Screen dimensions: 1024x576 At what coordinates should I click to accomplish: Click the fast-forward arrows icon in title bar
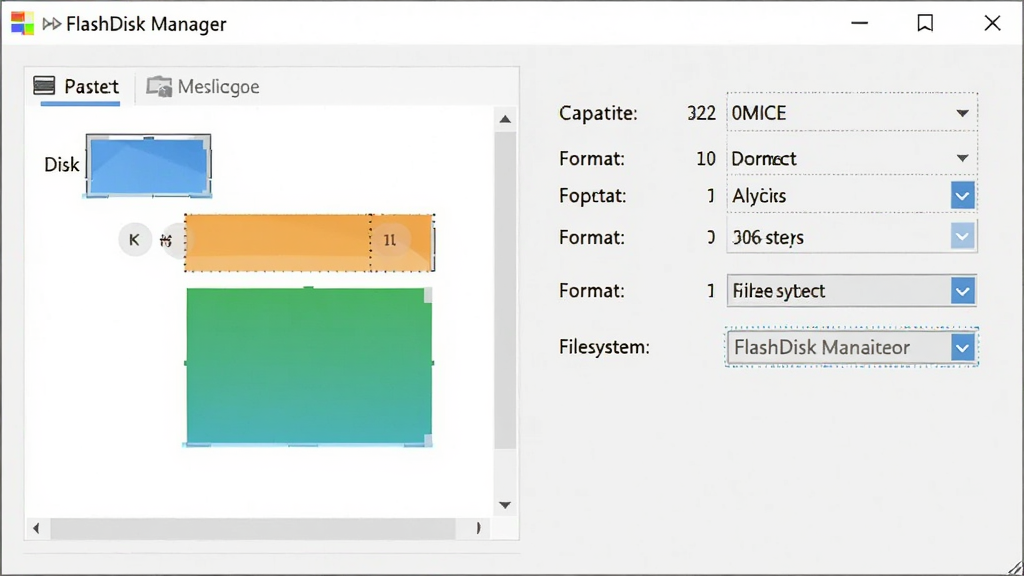pyautogui.click(x=52, y=24)
